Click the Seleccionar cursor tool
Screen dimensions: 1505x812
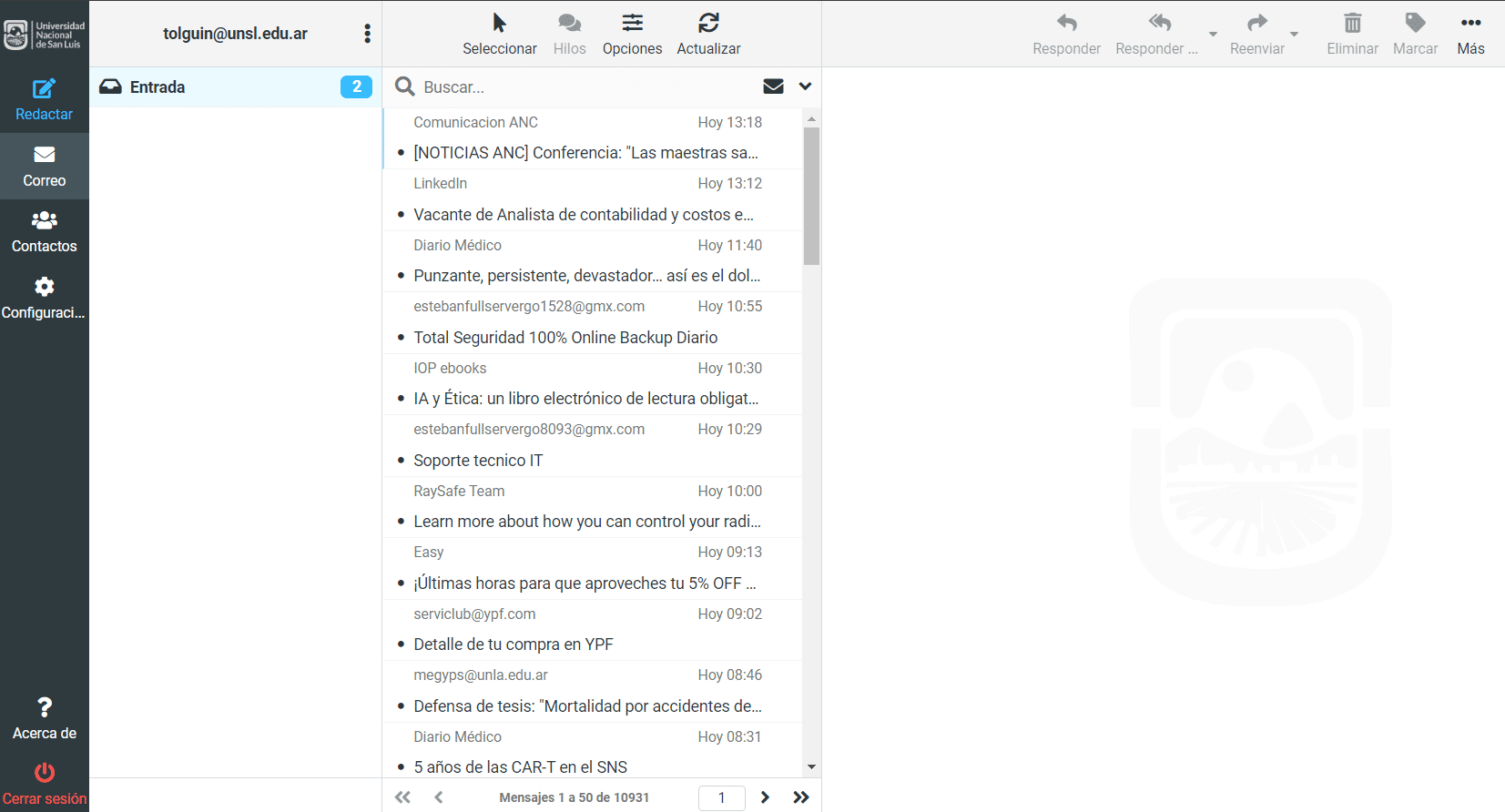point(499,34)
